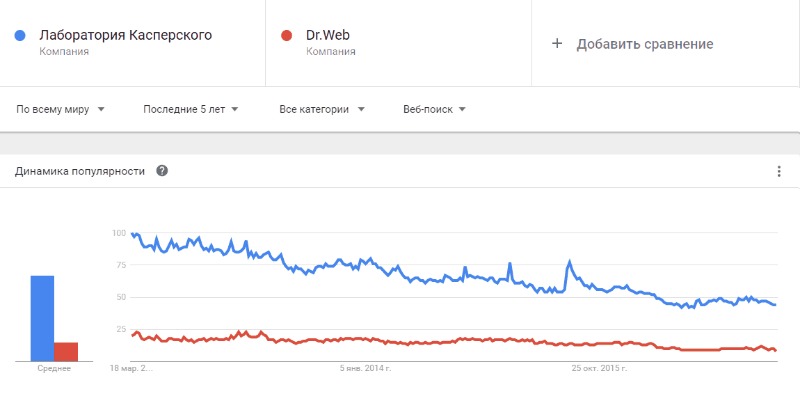The height and width of the screenshot is (410, 800).
Task: Click the red average bar
Action: coord(66,352)
